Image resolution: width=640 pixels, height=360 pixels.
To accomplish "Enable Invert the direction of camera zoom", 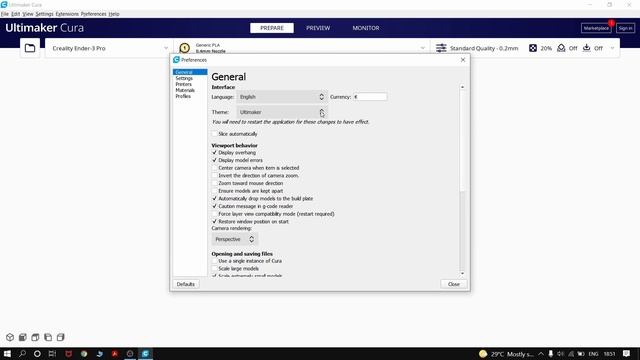I will pos(214,176).
